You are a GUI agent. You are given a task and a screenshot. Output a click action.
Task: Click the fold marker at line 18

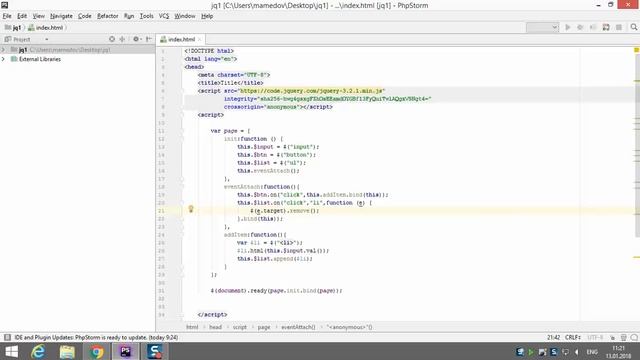(x=182, y=187)
